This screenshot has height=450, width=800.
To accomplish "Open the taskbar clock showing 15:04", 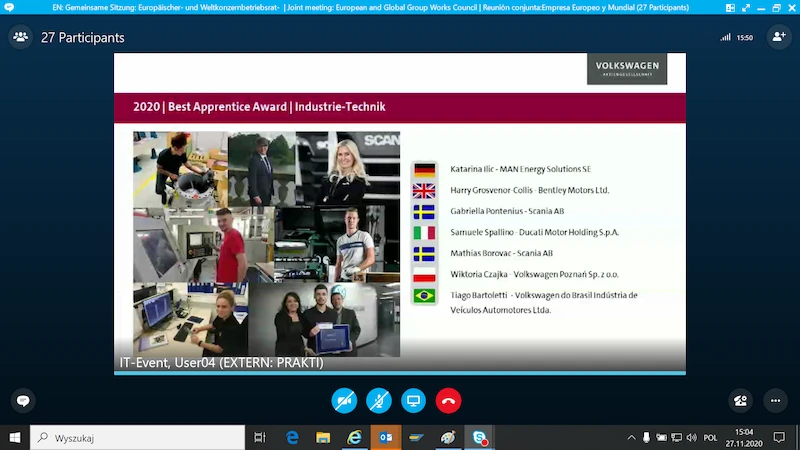I will pyautogui.click(x=744, y=438).
